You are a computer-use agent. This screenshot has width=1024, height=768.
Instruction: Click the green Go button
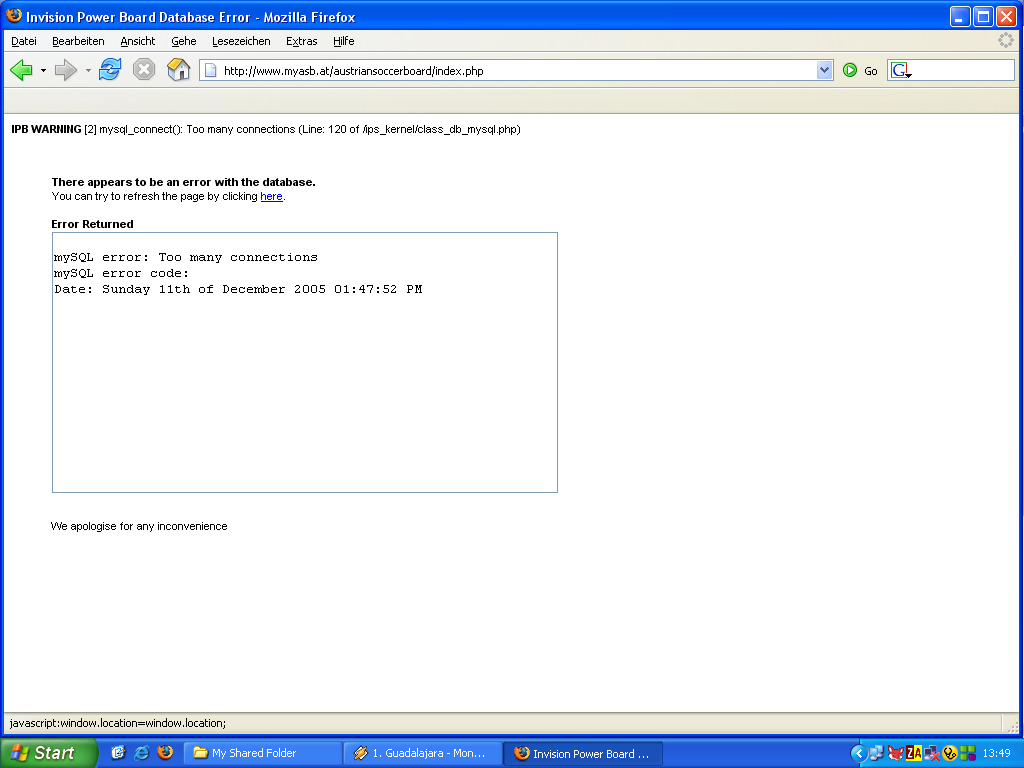click(859, 71)
